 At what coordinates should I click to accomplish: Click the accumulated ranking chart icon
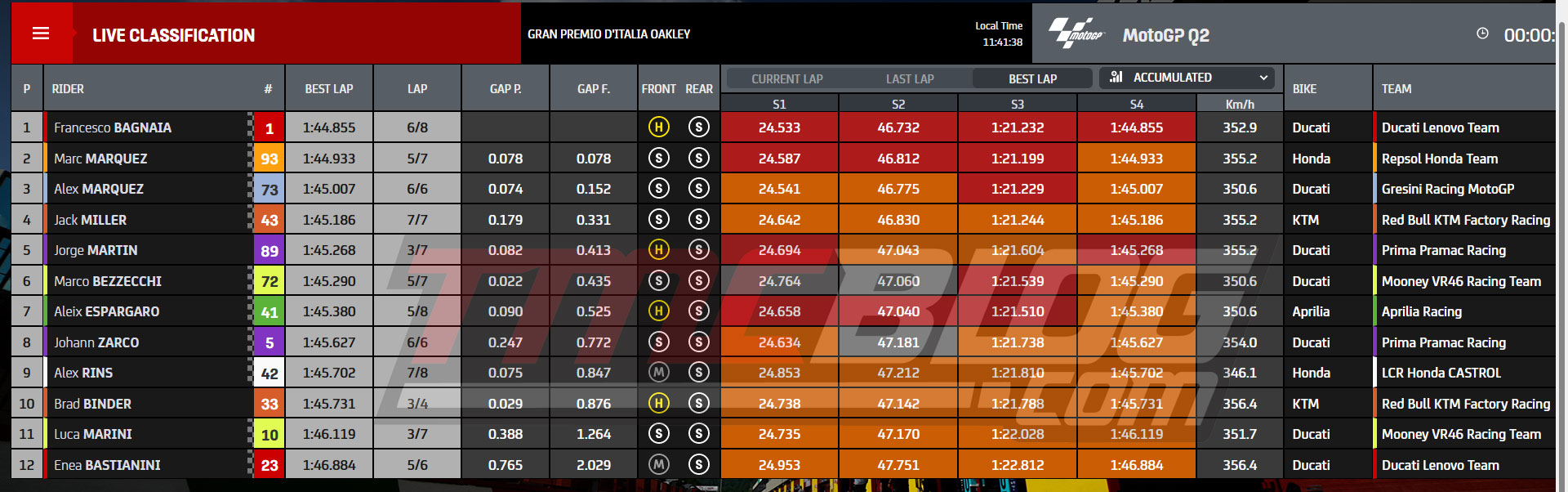(x=1116, y=77)
